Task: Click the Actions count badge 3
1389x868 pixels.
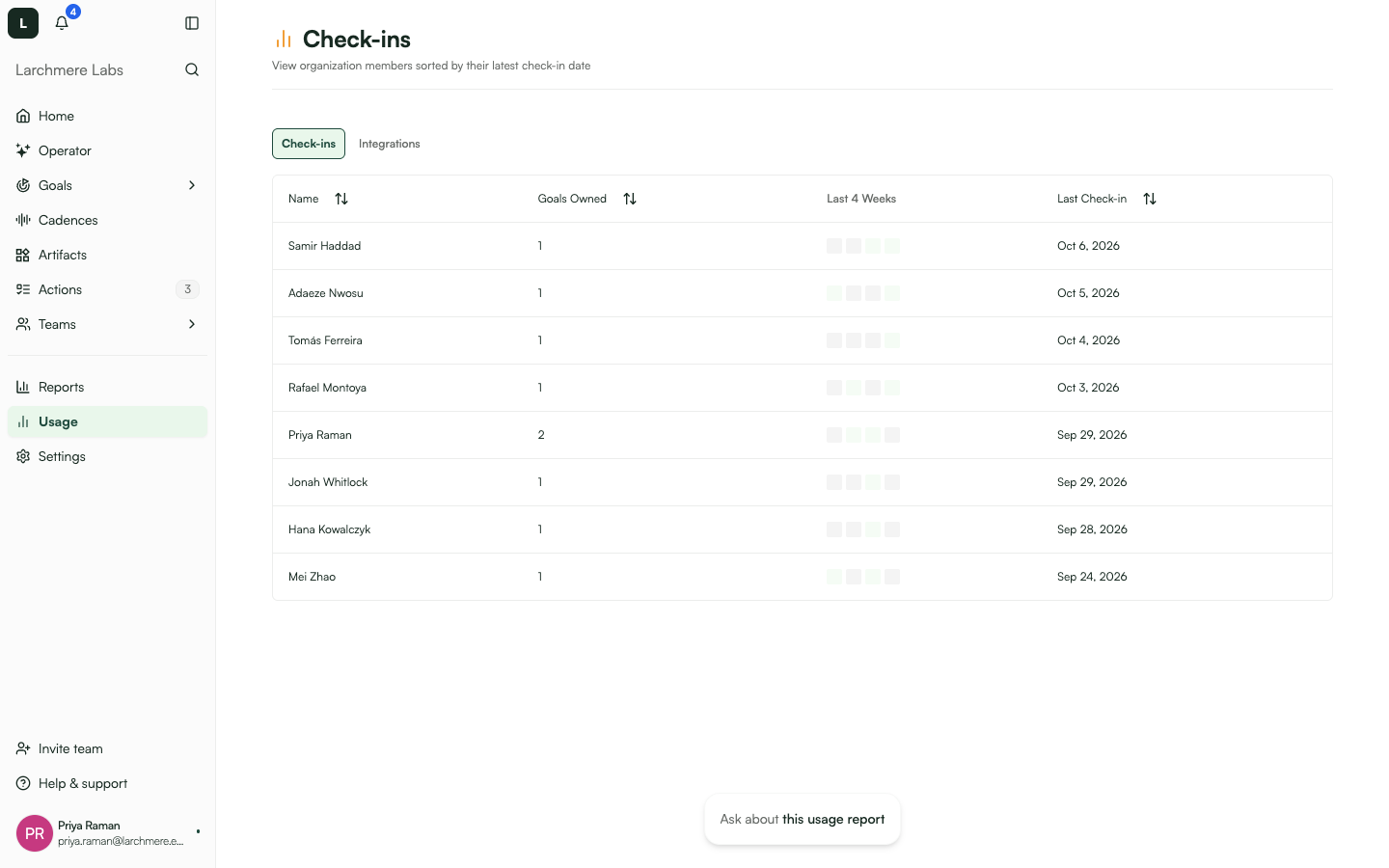Action: pos(188,289)
